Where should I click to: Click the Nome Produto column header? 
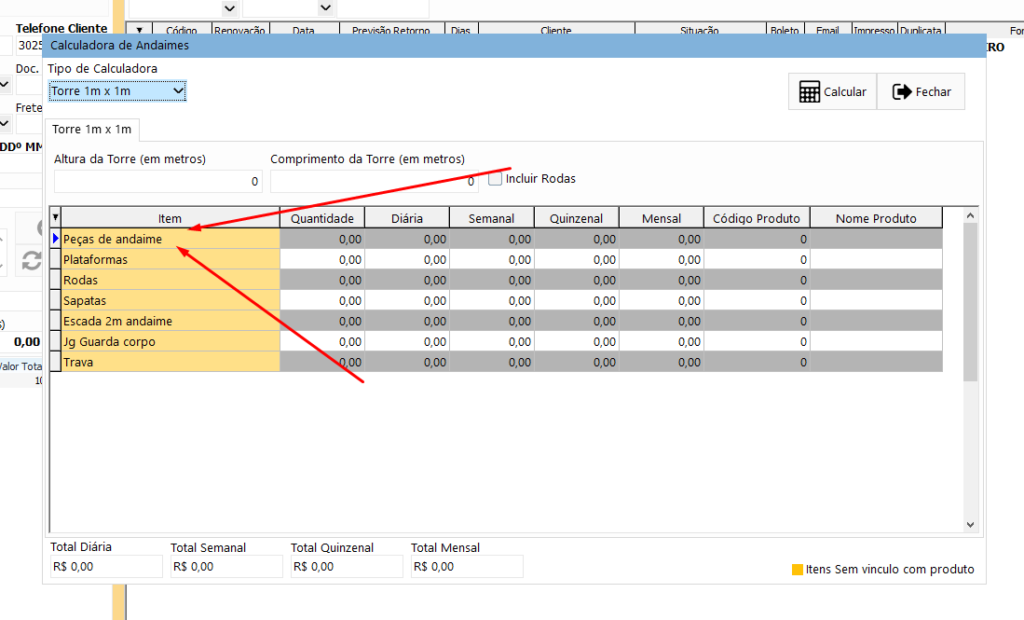[x=876, y=218]
